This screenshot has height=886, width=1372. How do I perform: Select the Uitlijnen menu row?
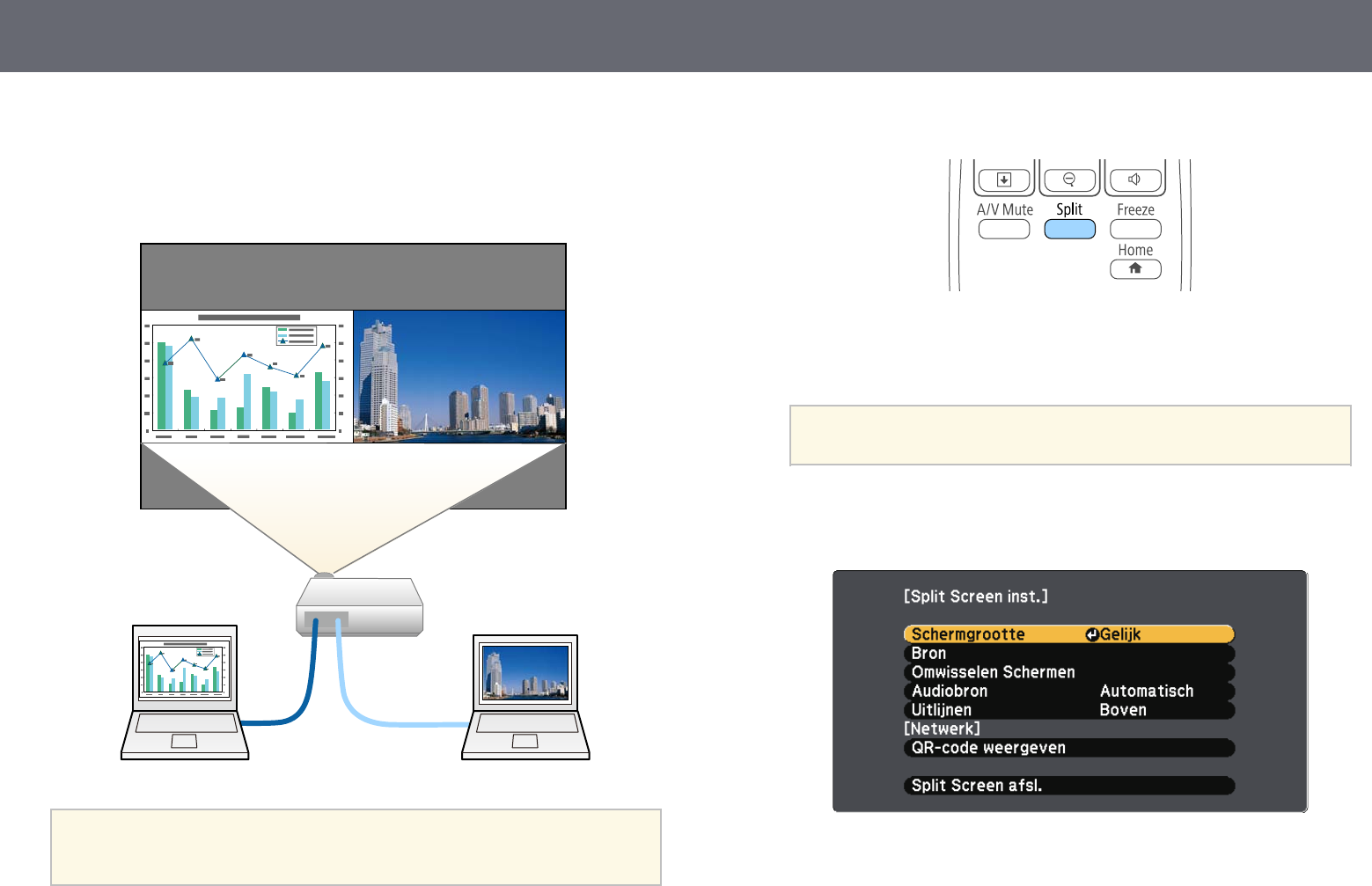1069,710
